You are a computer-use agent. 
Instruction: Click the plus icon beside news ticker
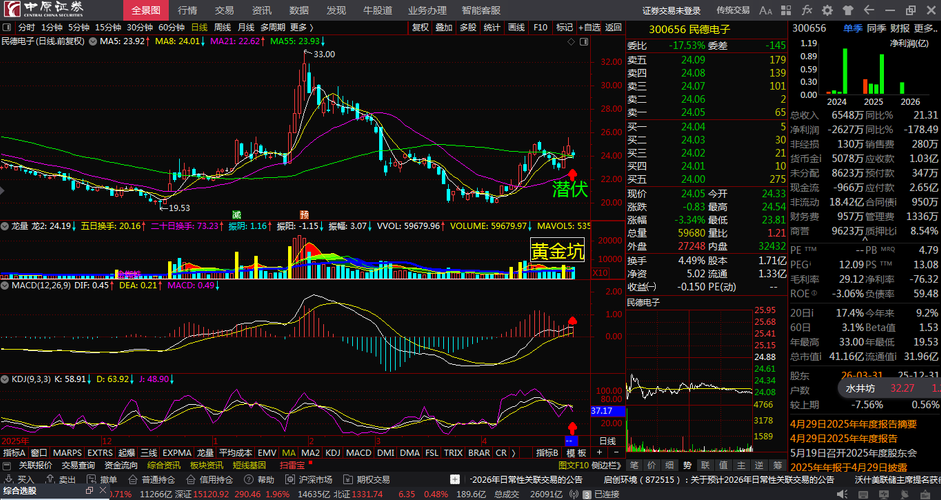455,480
